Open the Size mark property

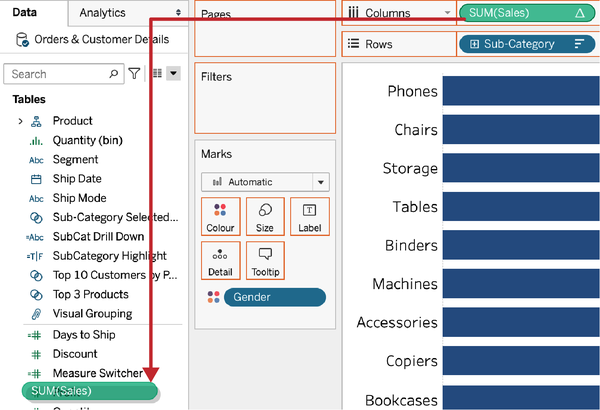pos(265,216)
